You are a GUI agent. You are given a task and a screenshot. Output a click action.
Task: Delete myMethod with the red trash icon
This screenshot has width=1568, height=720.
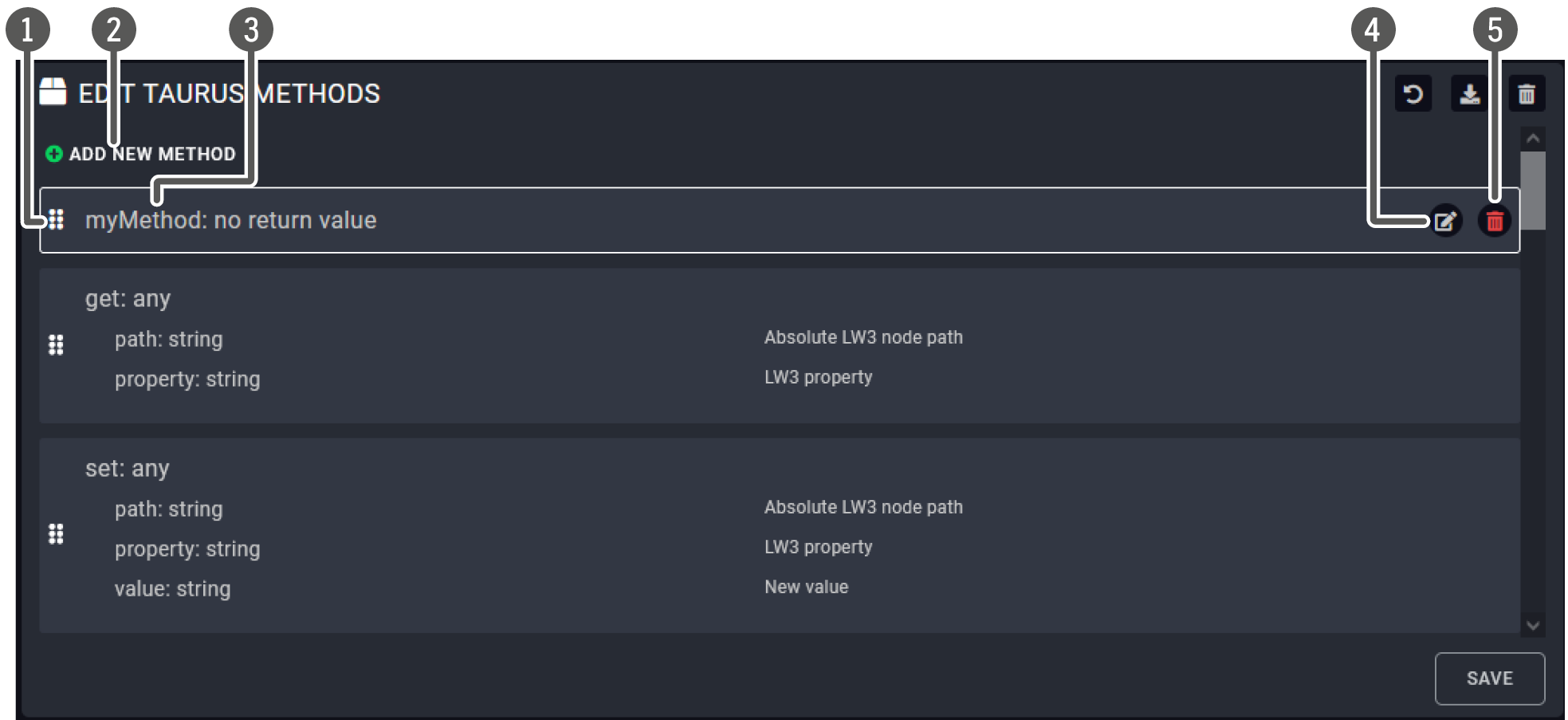1495,221
